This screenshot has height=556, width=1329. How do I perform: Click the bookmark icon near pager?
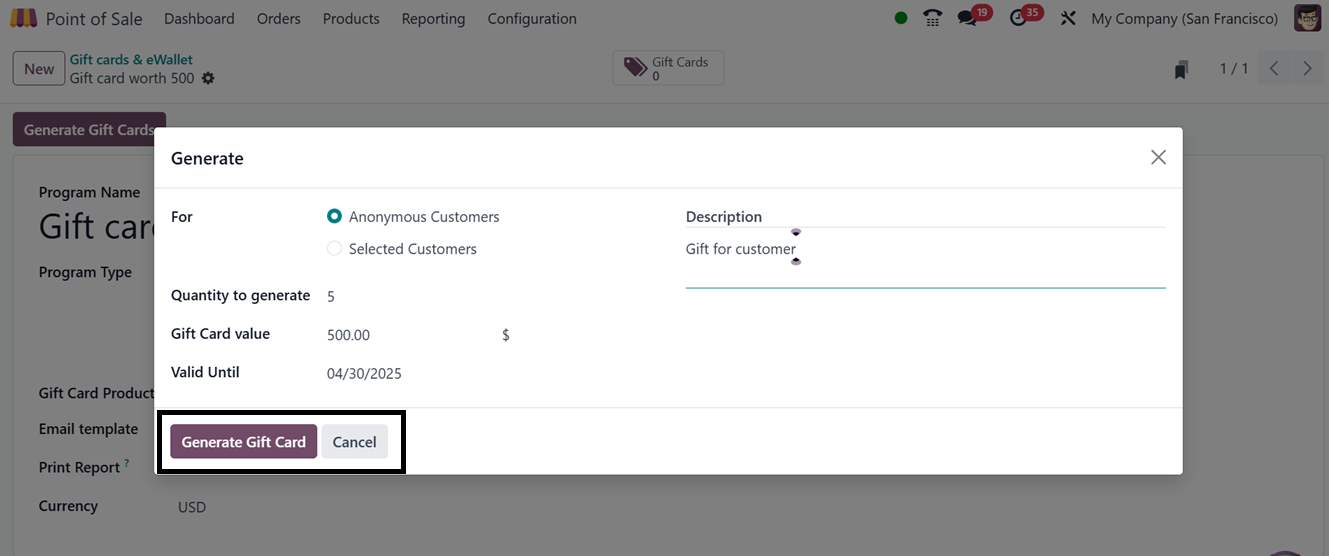pyautogui.click(x=1181, y=69)
